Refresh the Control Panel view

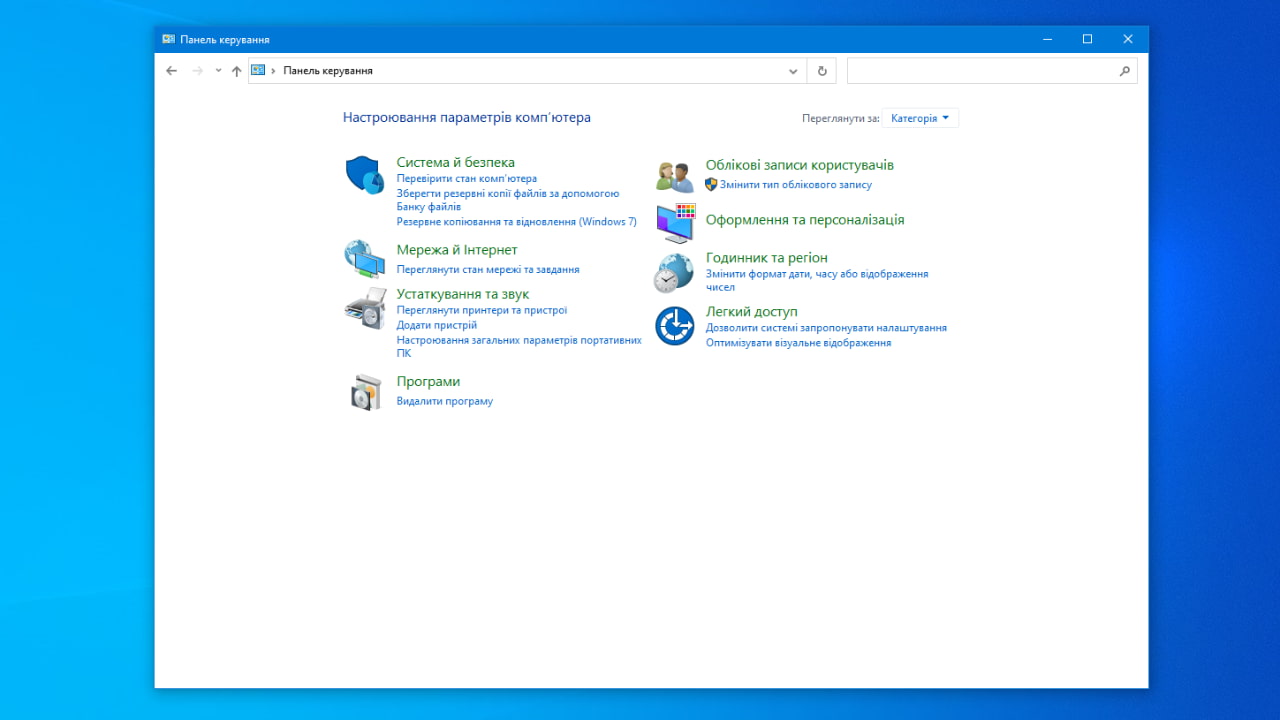tap(822, 71)
